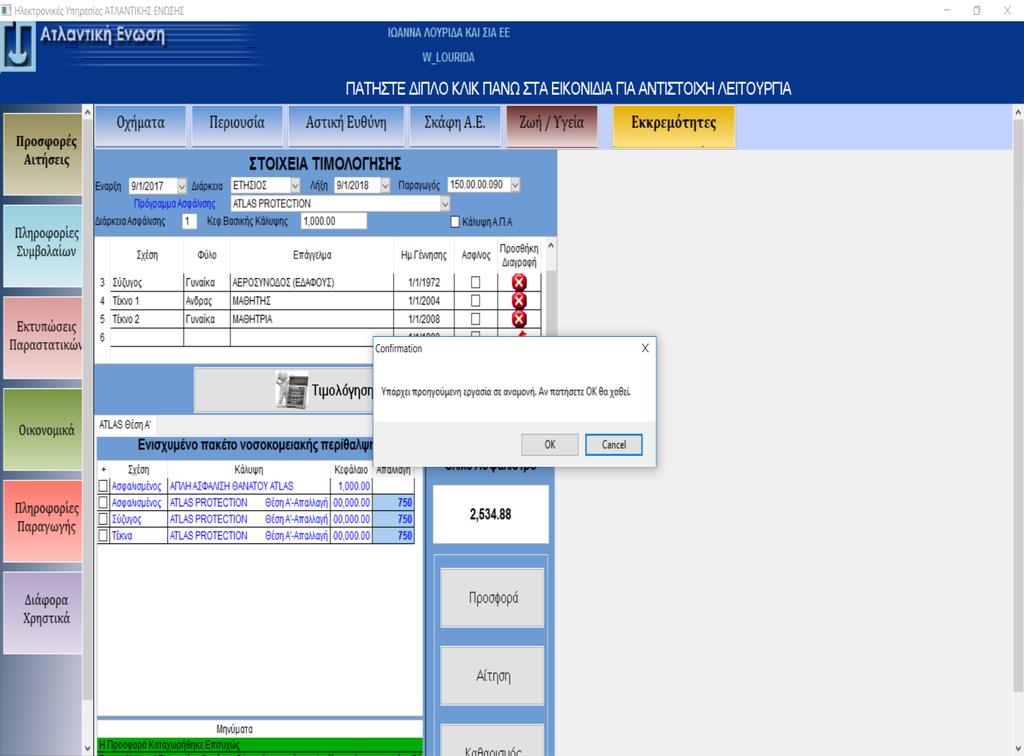Screen dimensions: 1024x756
Task: Open the Πληροφορίες Παραγωγής sidebar section
Action: click(x=43, y=521)
